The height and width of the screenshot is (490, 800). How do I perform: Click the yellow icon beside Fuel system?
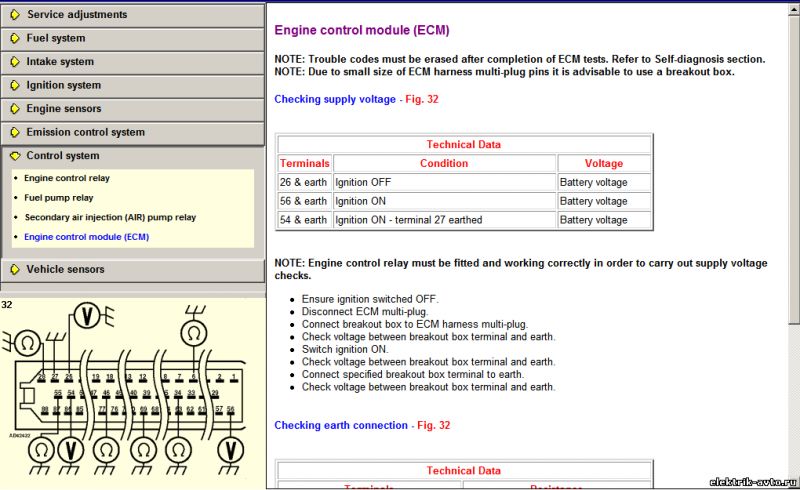15,38
